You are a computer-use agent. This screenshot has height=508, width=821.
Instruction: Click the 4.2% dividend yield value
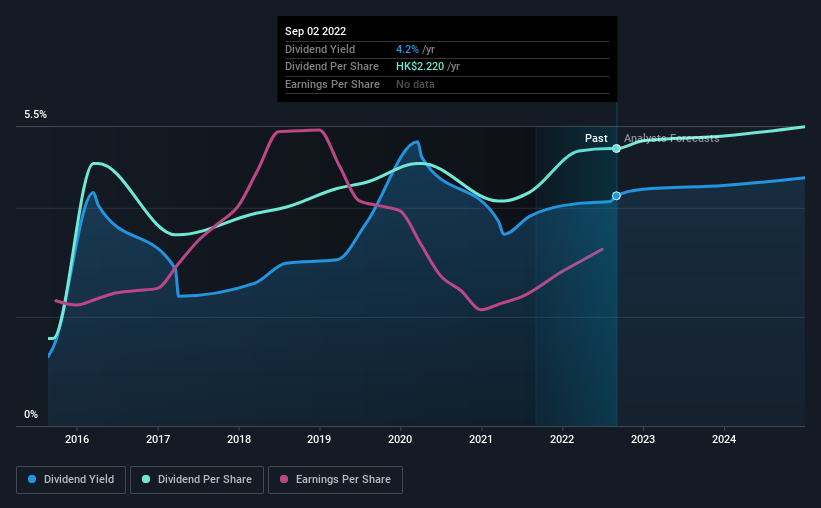407,49
